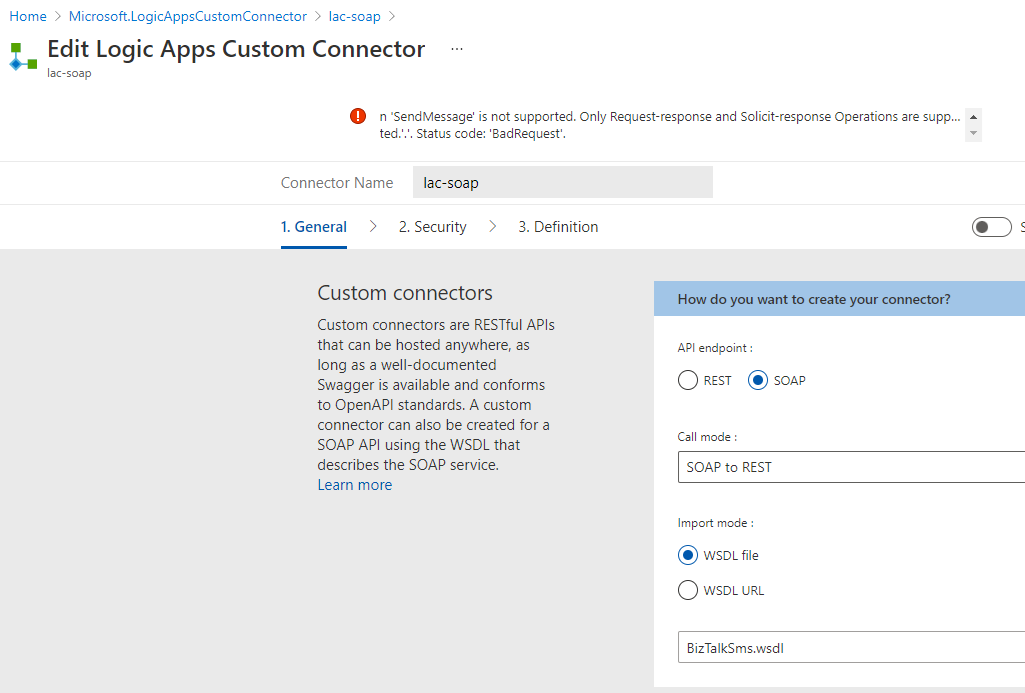Screen dimensions: 1025x693
Task: Open the Learn more link
Action: 355,485
